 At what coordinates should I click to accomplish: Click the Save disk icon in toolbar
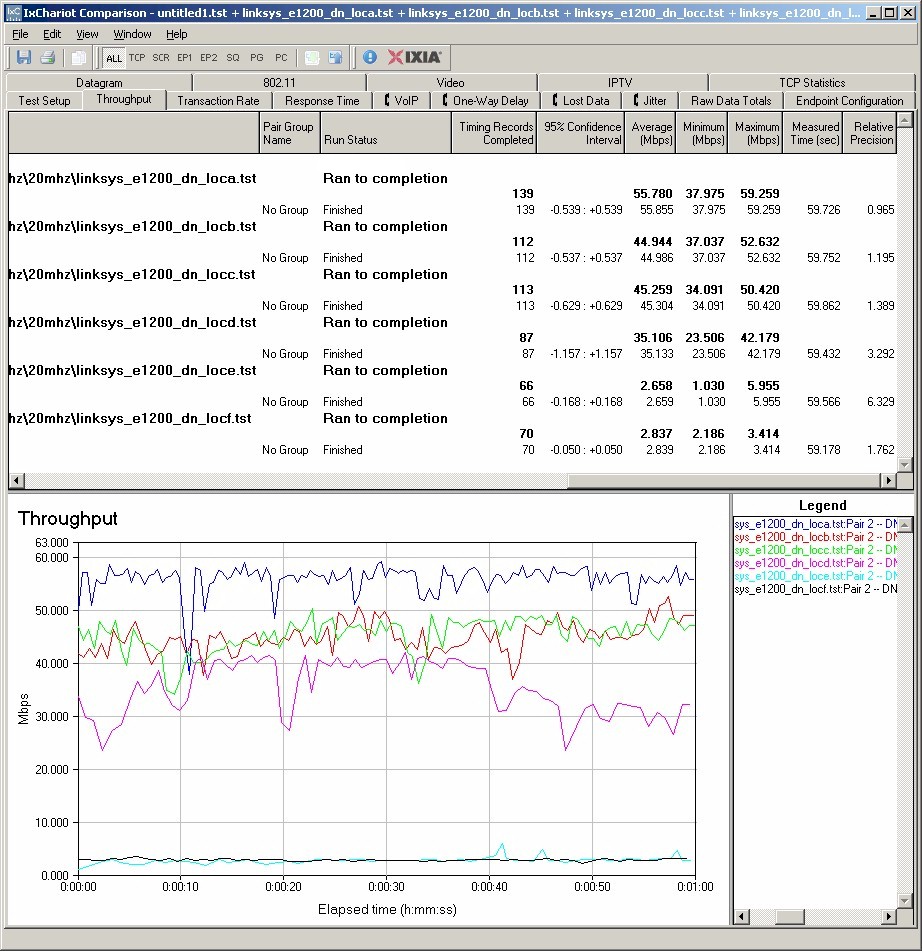click(x=24, y=58)
